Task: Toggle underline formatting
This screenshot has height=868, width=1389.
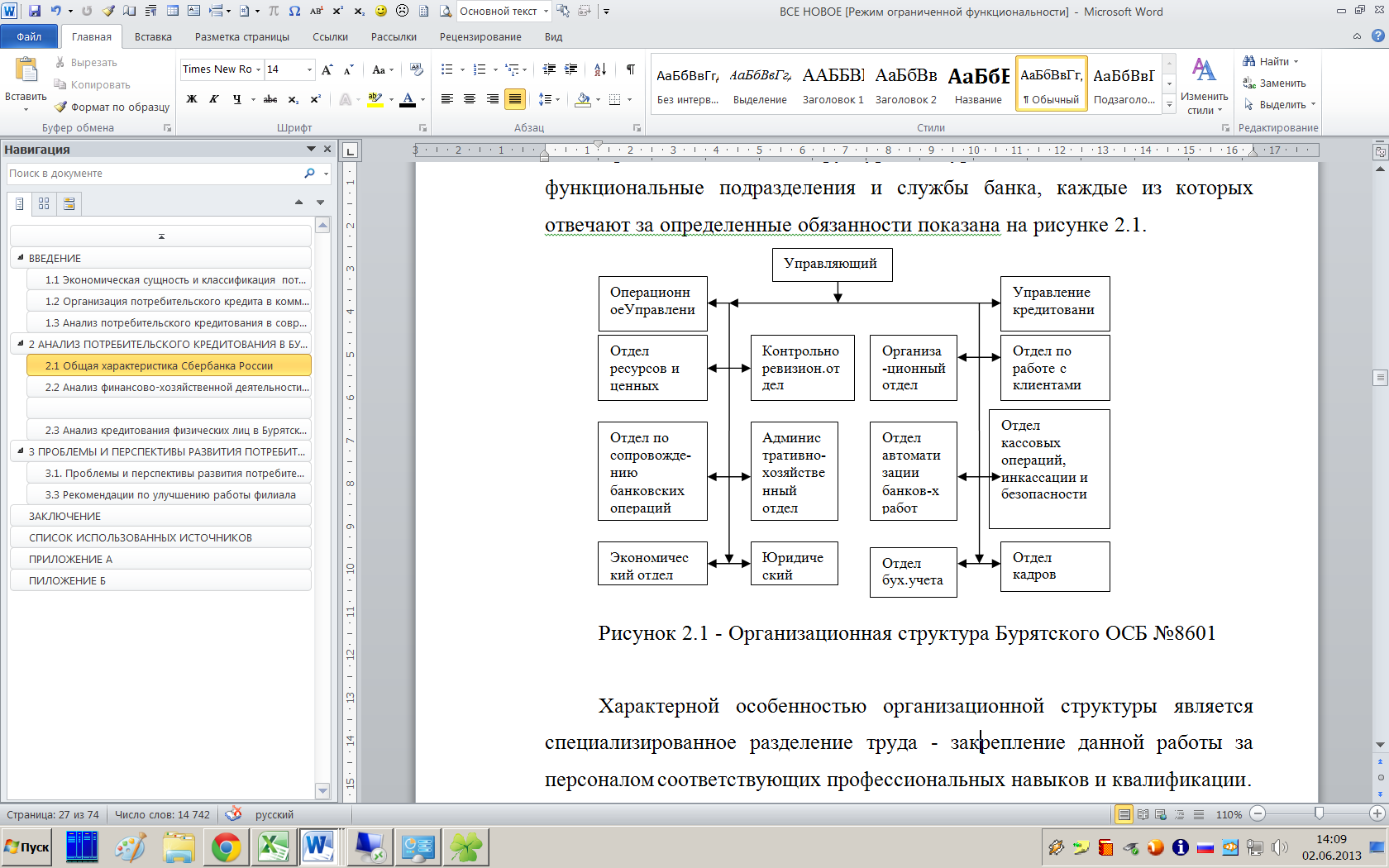Action: (x=237, y=99)
